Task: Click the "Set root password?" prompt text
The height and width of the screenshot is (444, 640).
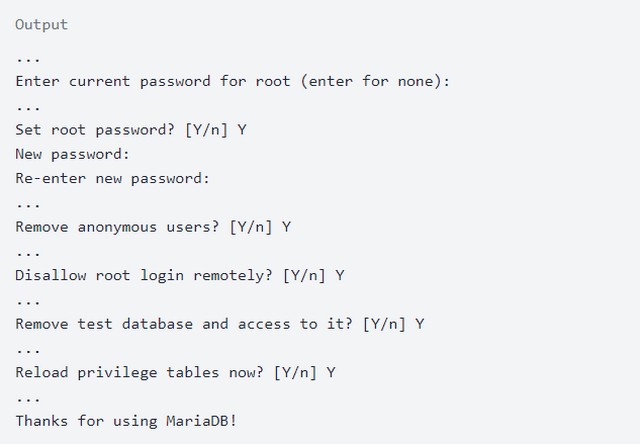Action: (x=96, y=130)
